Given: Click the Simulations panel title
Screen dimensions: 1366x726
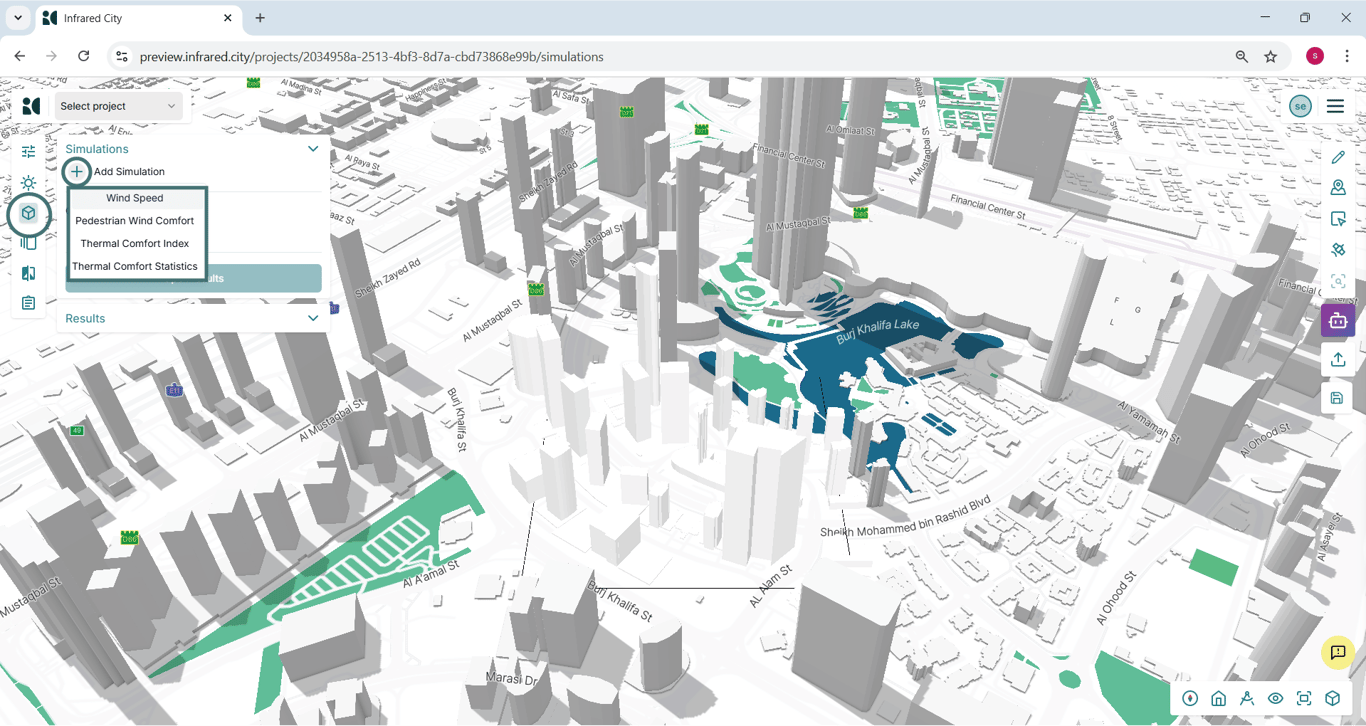Looking at the screenshot, I should click(x=97, y=149).
